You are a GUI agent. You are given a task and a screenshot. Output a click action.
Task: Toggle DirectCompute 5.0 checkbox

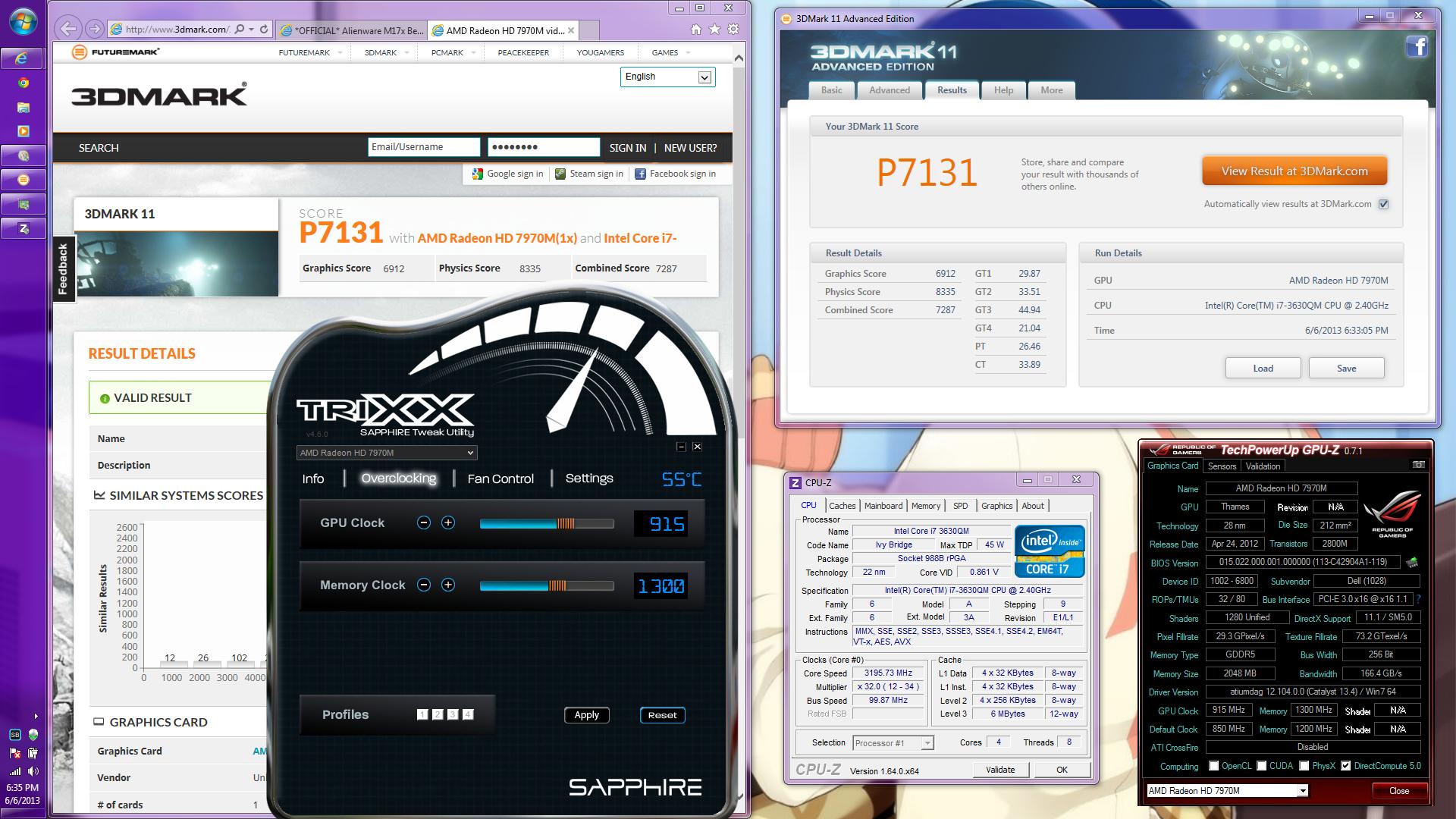coord(1345,766)
